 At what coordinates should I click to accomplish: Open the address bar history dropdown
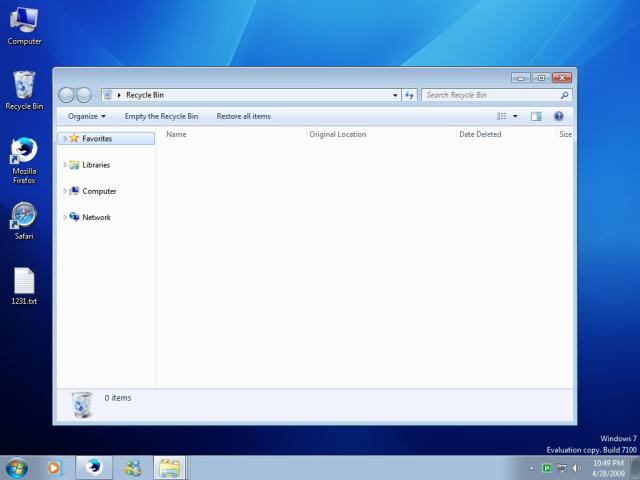coord(395,95)
